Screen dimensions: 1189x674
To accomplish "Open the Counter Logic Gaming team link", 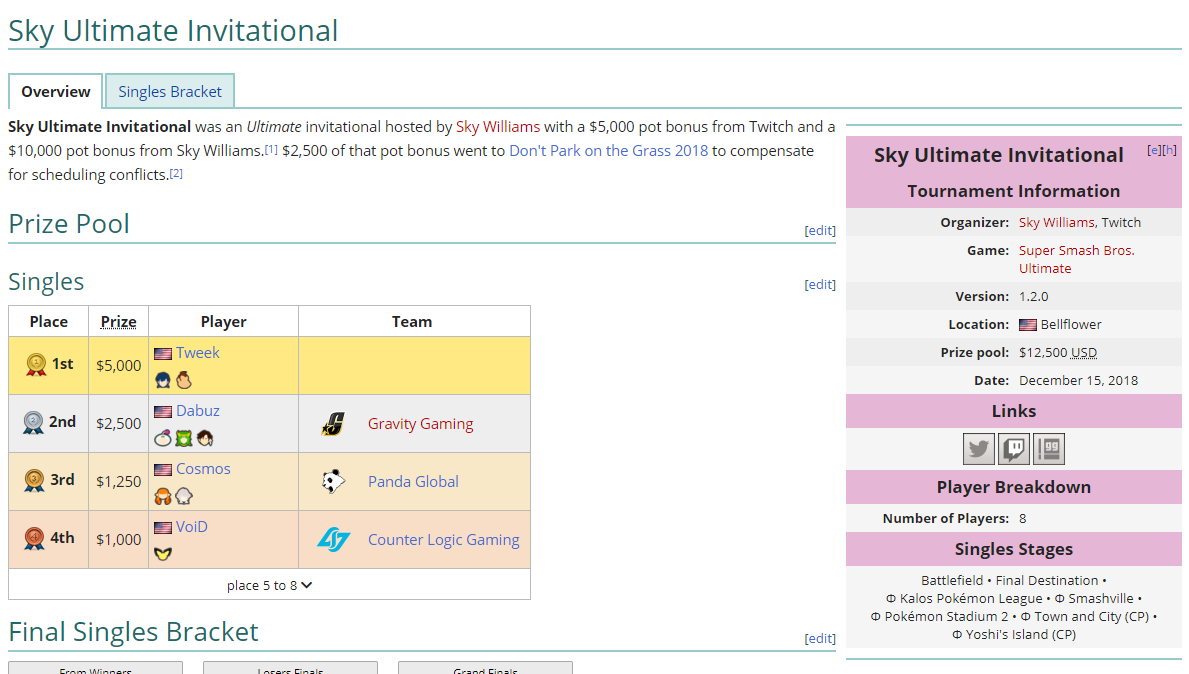I will click(x=444, y=540).
